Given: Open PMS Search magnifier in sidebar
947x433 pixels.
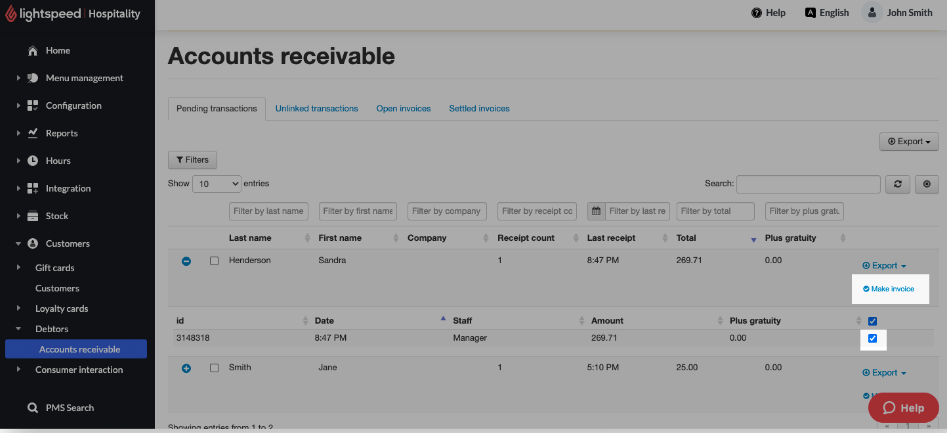Looking at the screenshot, I should point(33,408).
